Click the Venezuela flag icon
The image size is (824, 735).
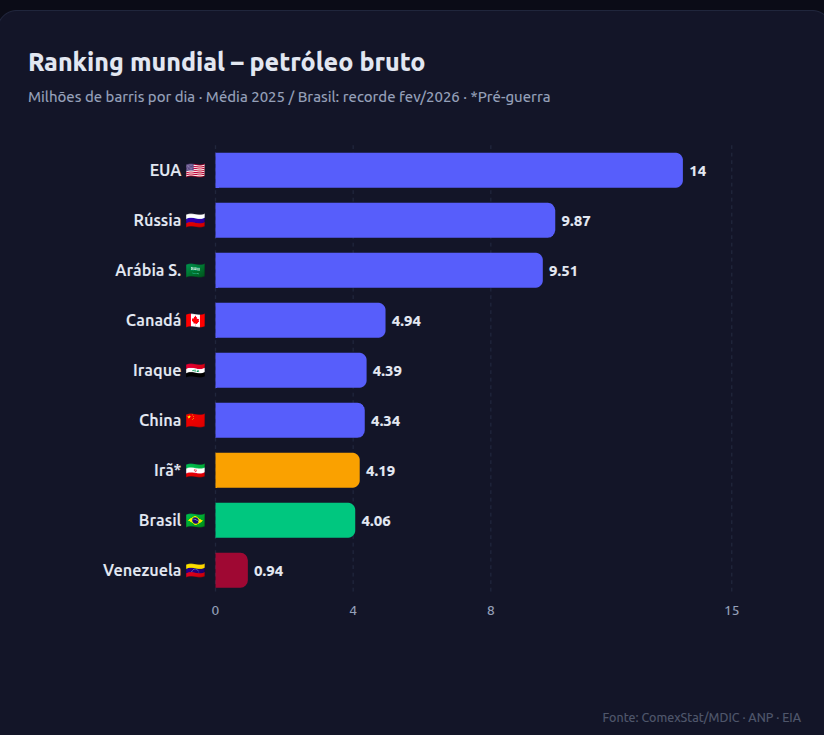tap(195, 571)
